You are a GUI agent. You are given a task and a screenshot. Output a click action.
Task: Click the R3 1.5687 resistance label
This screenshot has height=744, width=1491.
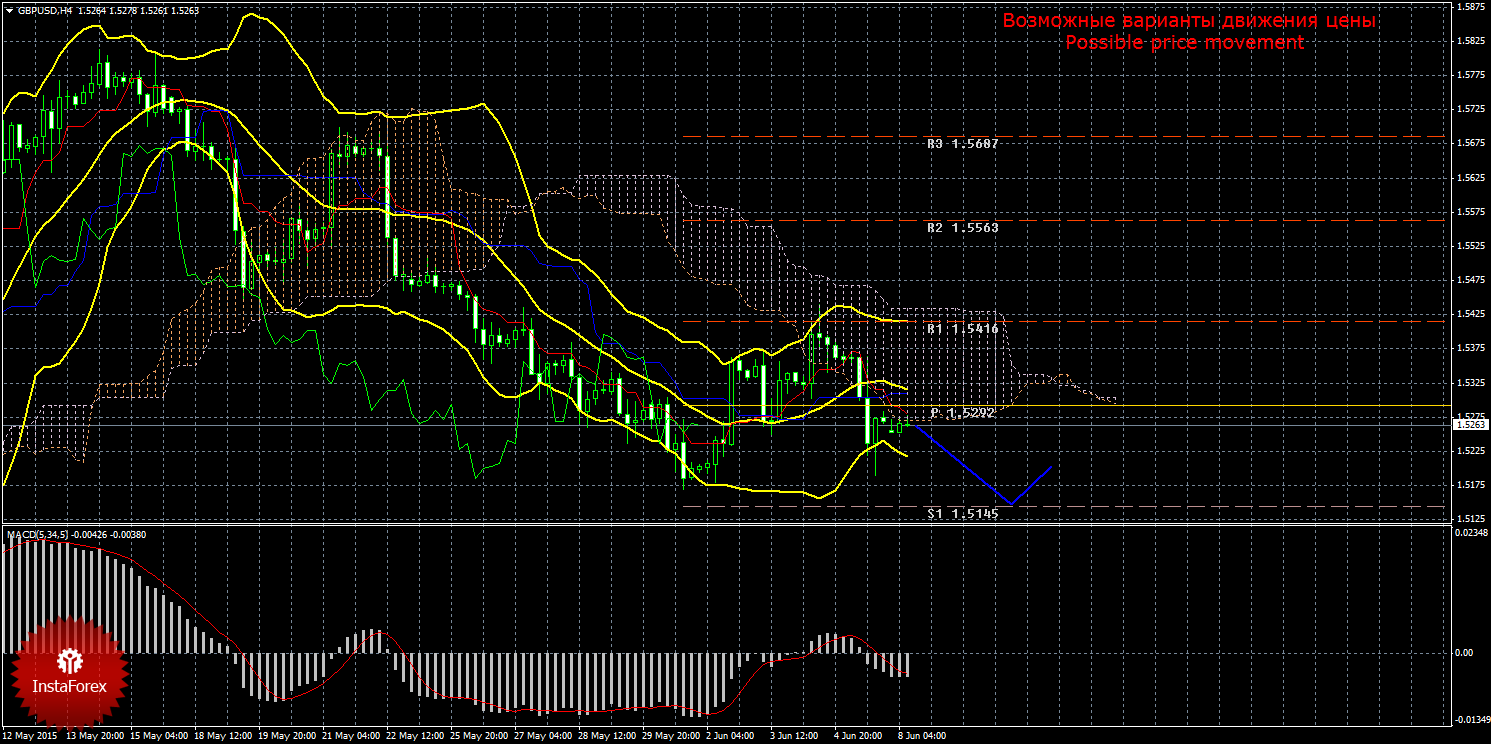point(962,144)
